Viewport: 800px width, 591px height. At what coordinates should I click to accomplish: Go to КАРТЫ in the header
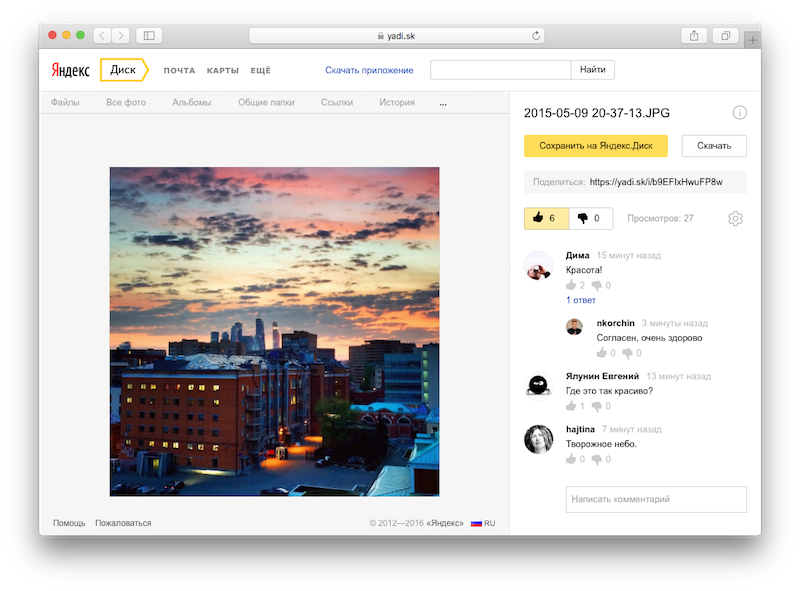(x=222, y=70)
